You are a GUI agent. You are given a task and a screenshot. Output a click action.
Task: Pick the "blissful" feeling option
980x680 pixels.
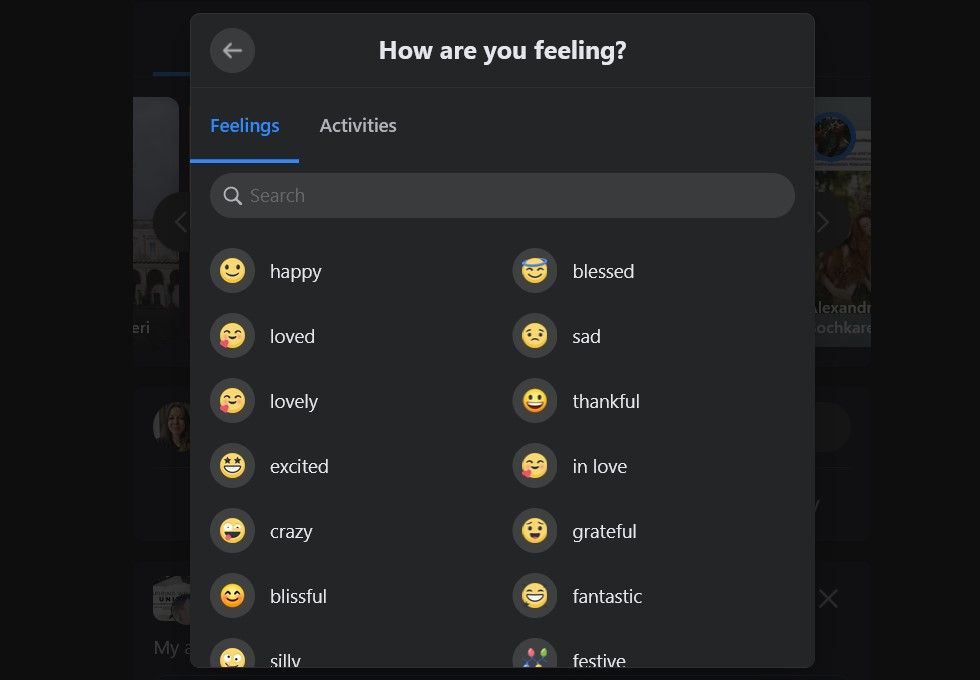[x=298, y=596]
